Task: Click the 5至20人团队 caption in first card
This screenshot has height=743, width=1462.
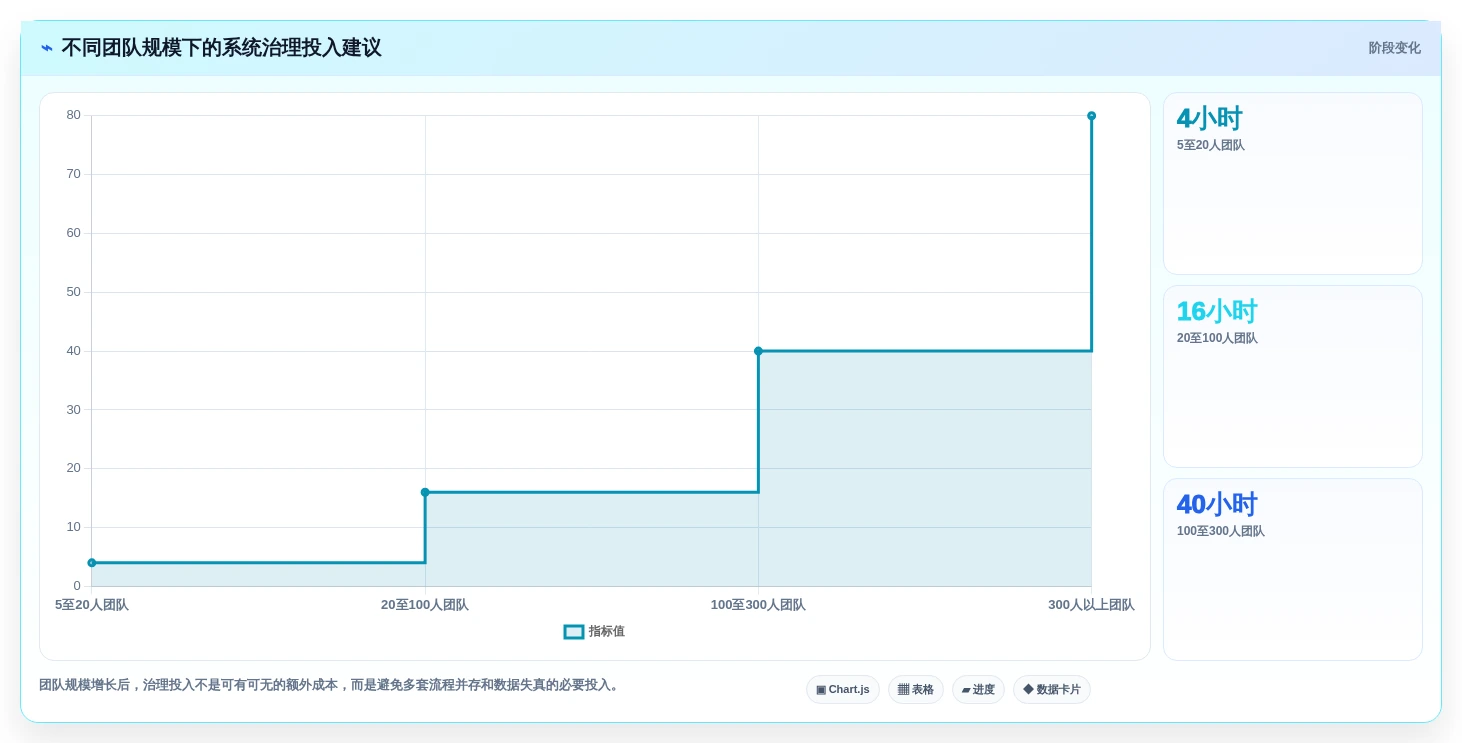Action: 1211,145
